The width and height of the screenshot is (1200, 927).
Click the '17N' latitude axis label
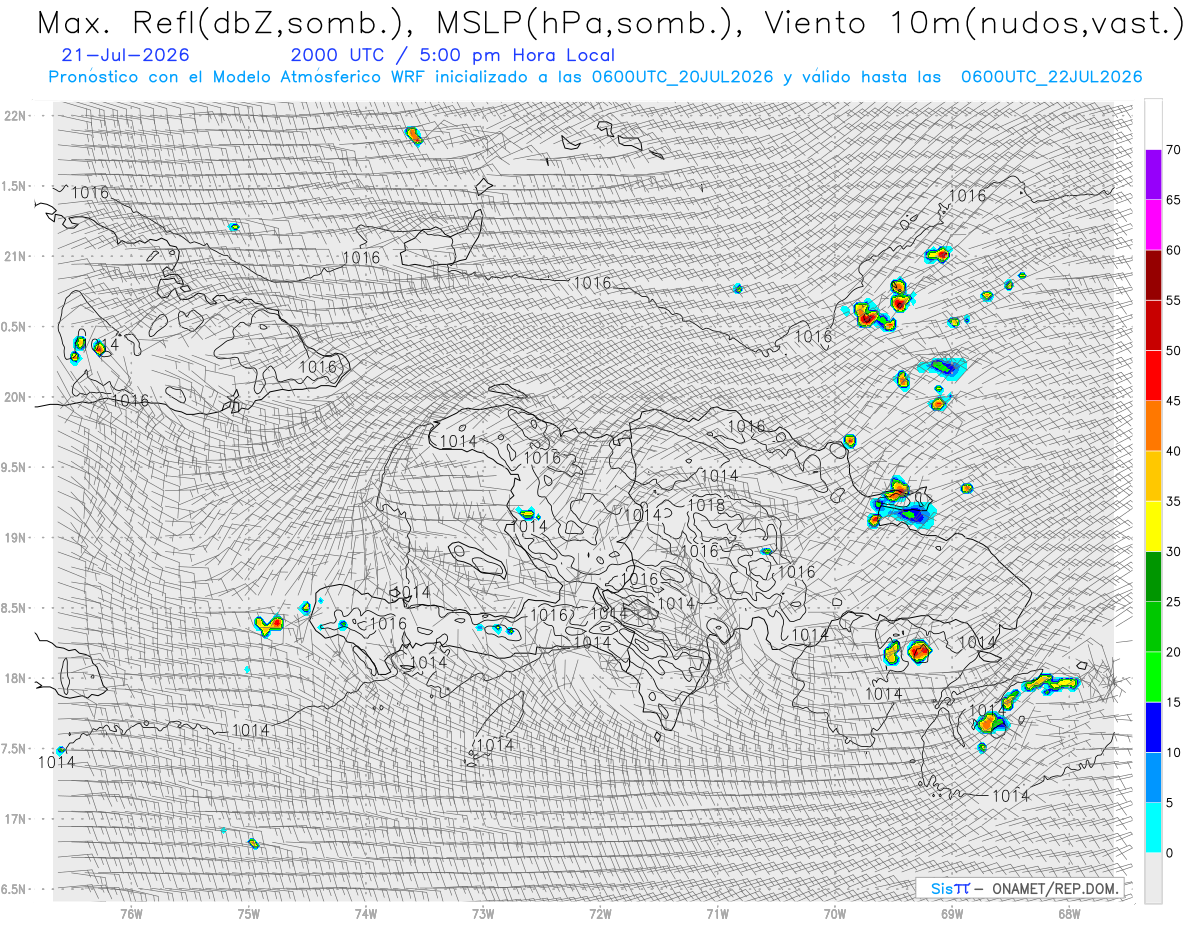click(15, 819)
